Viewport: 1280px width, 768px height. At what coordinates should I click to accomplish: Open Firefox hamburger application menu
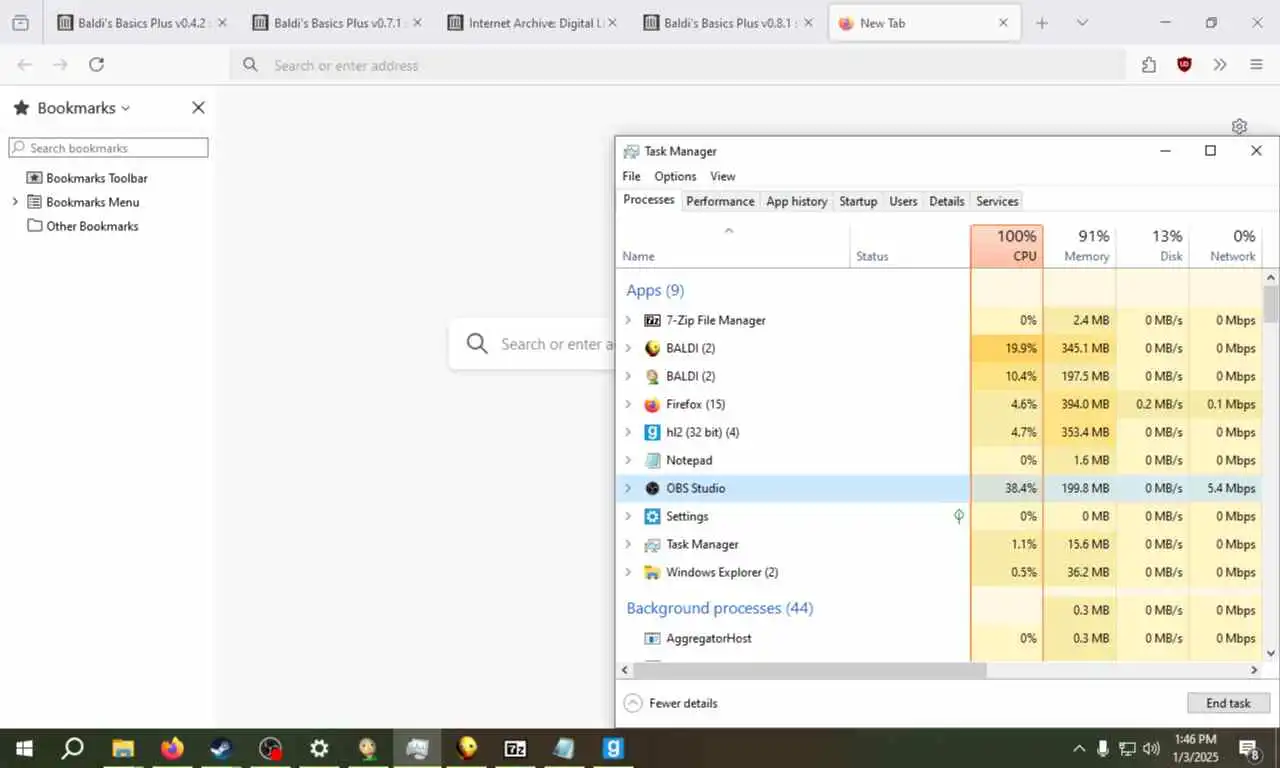point(1256,65)
